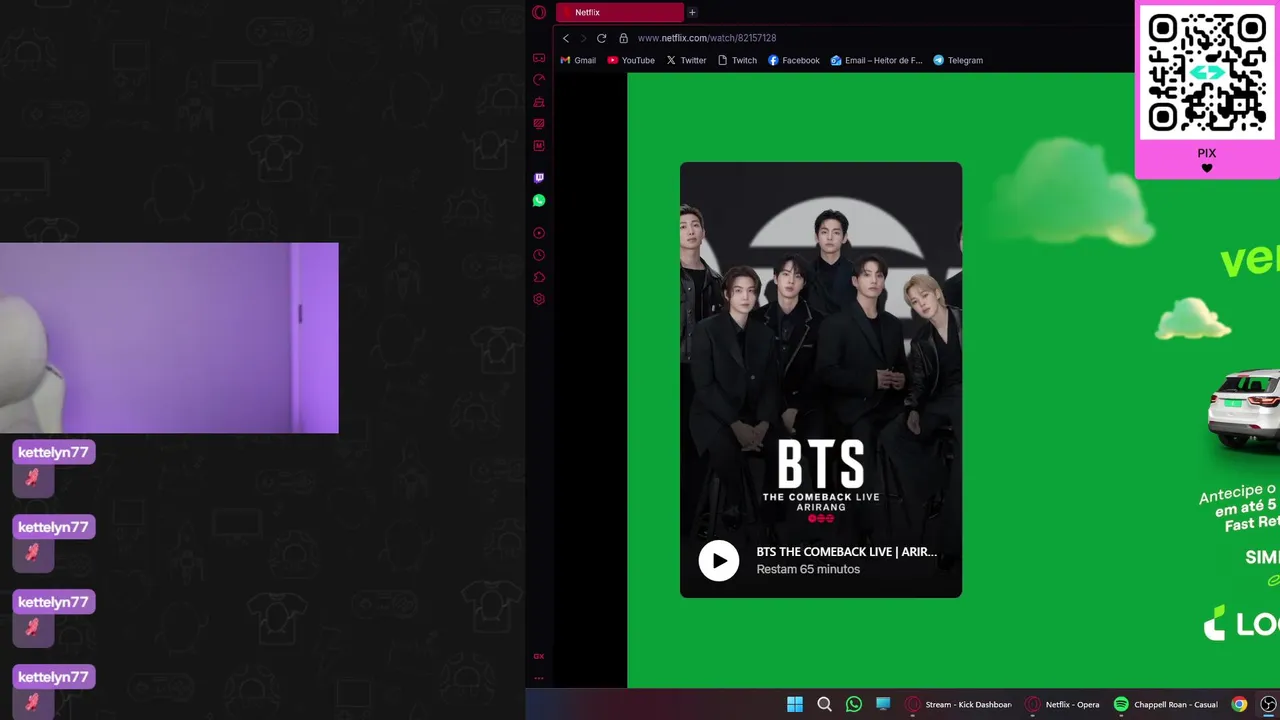Open Twitch panel in Opera sidebar
1280x720 pixels.
coord(539,178)
